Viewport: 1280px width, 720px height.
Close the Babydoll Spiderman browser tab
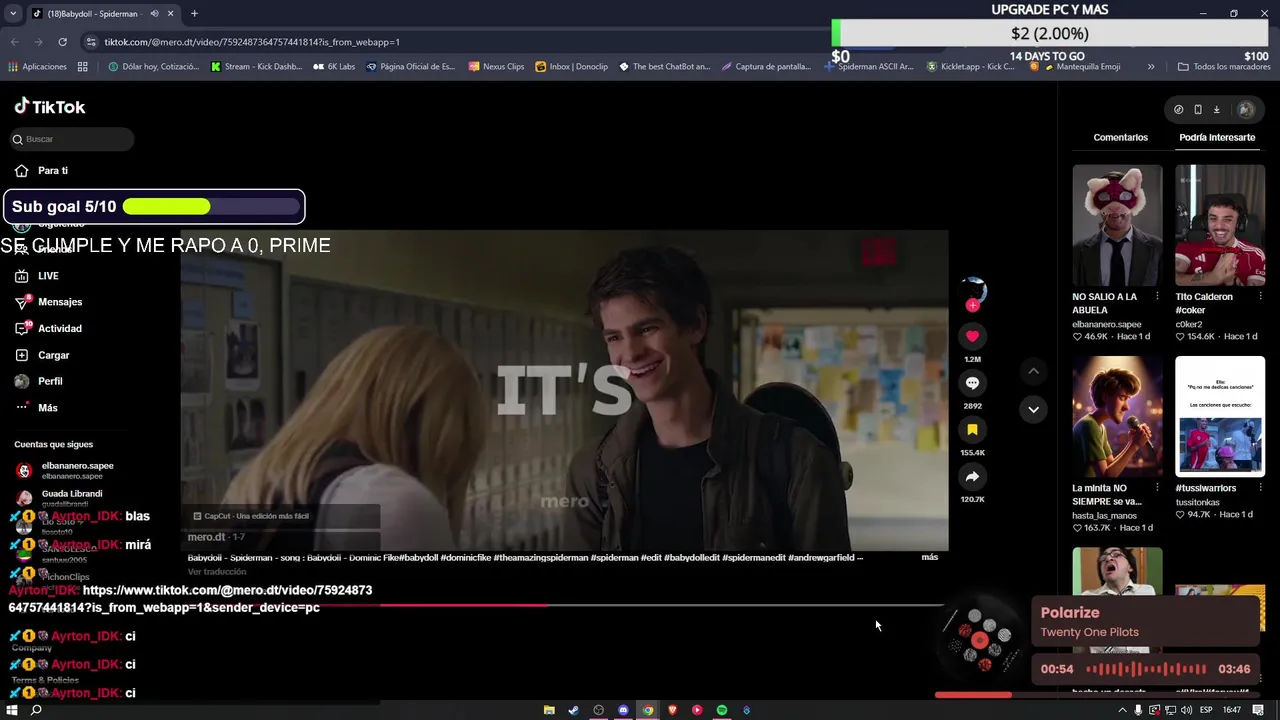[x=170, y=14]
